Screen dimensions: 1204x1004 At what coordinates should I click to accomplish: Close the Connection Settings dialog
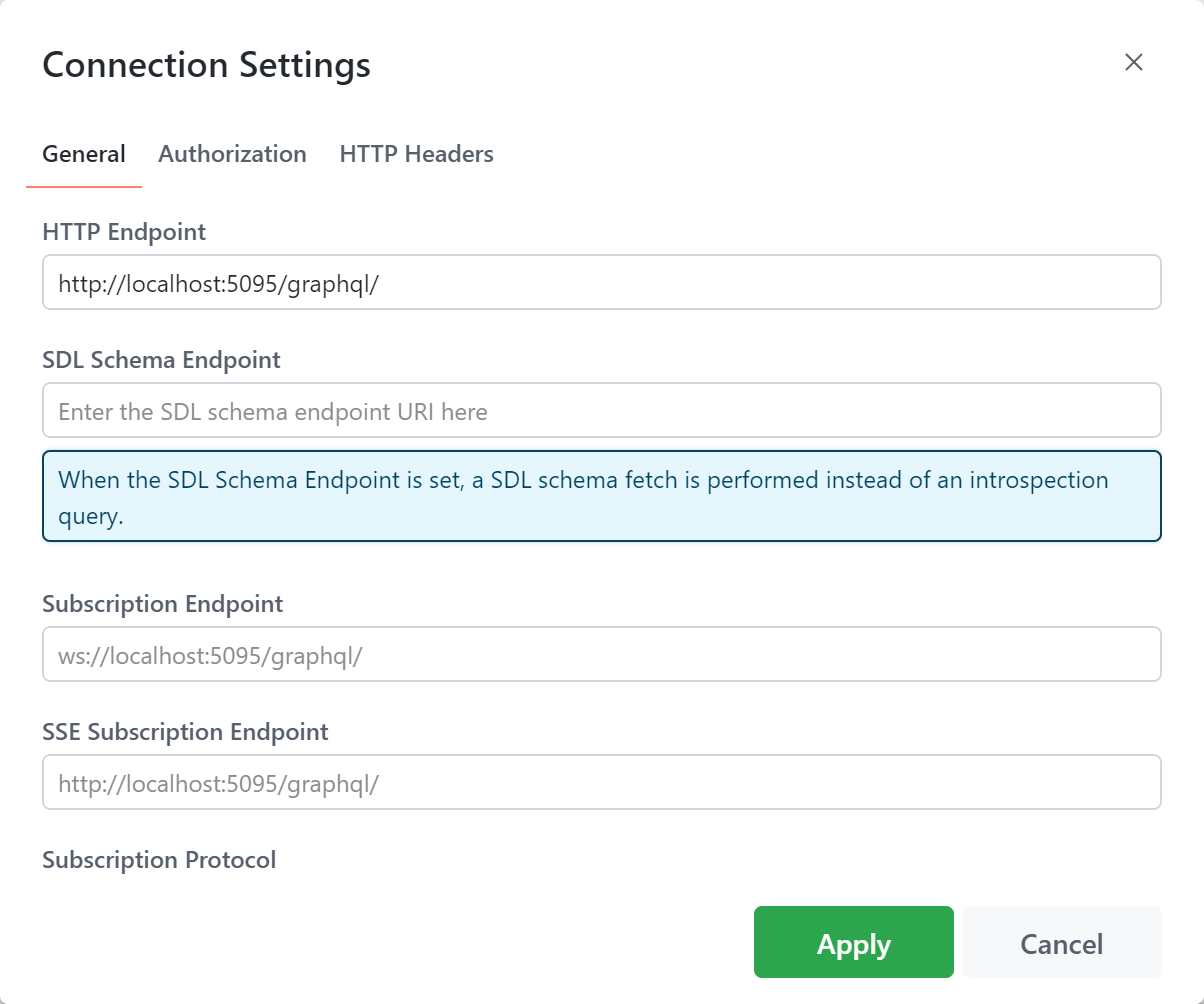coord(1133,62)
